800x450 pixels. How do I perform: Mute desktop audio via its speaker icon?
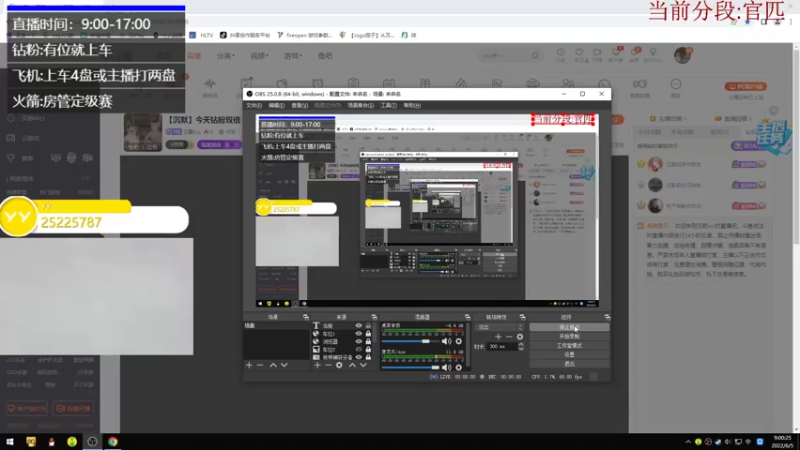pos(446,341)
